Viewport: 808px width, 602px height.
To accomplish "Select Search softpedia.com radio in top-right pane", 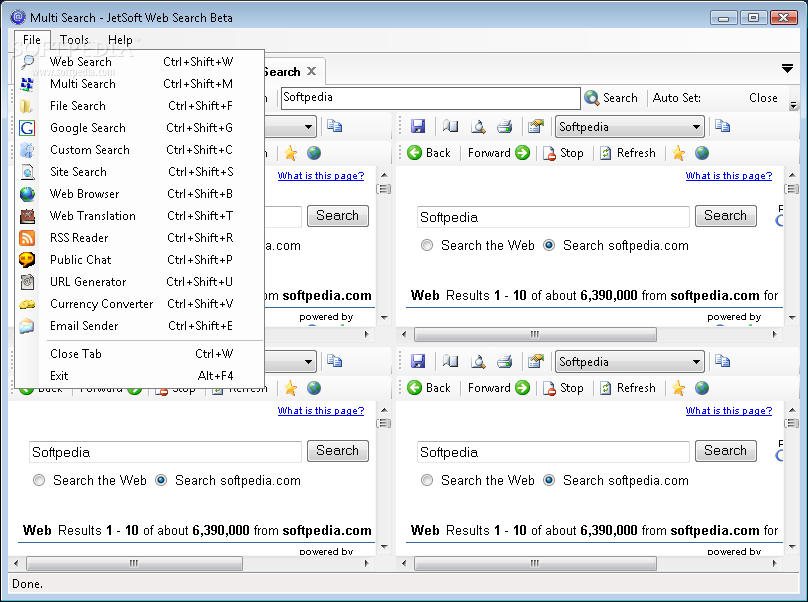I will [549, 245].
